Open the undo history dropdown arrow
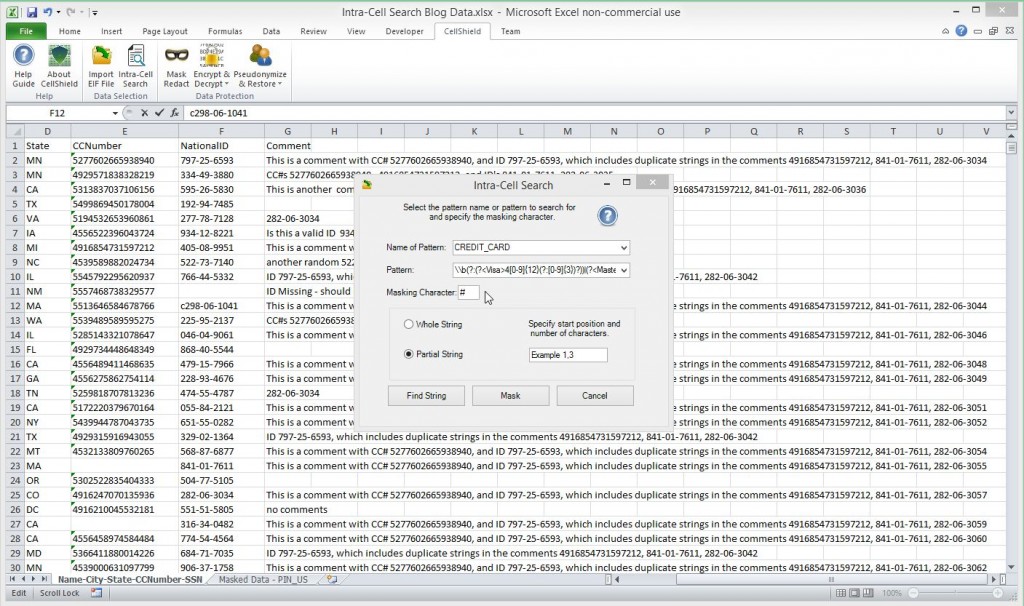1024x606 pixels. point(58,12)
